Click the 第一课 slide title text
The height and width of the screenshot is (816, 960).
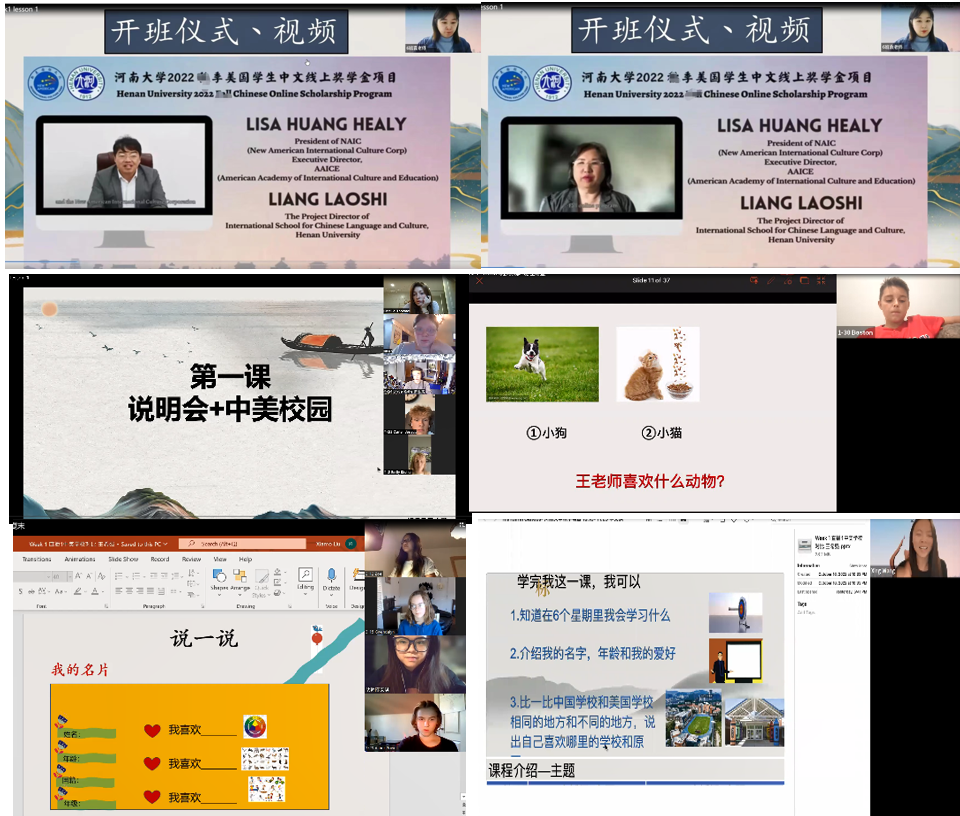pos(230,377)
